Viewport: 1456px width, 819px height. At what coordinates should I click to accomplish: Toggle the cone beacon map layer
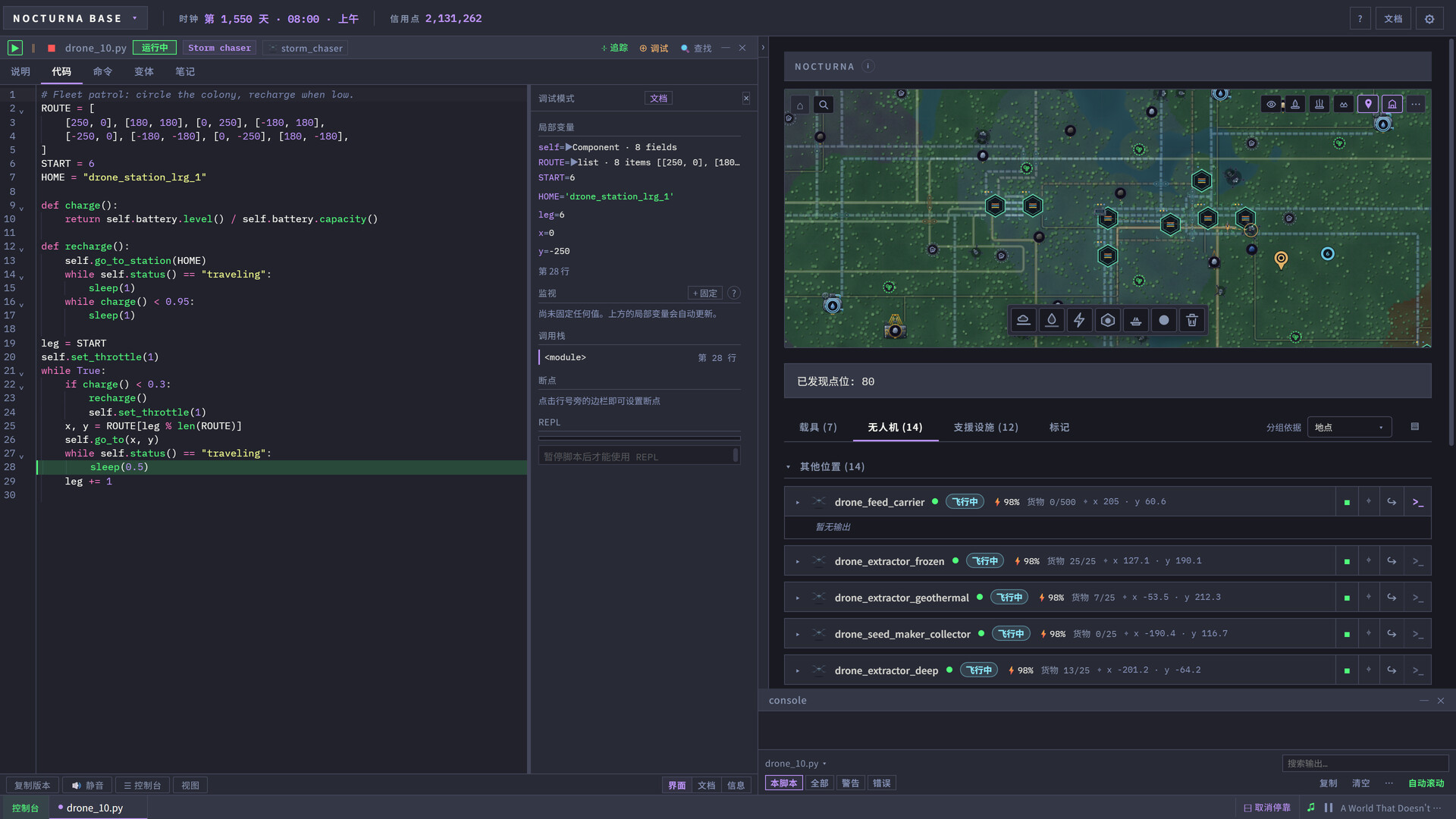(1295, 105)
